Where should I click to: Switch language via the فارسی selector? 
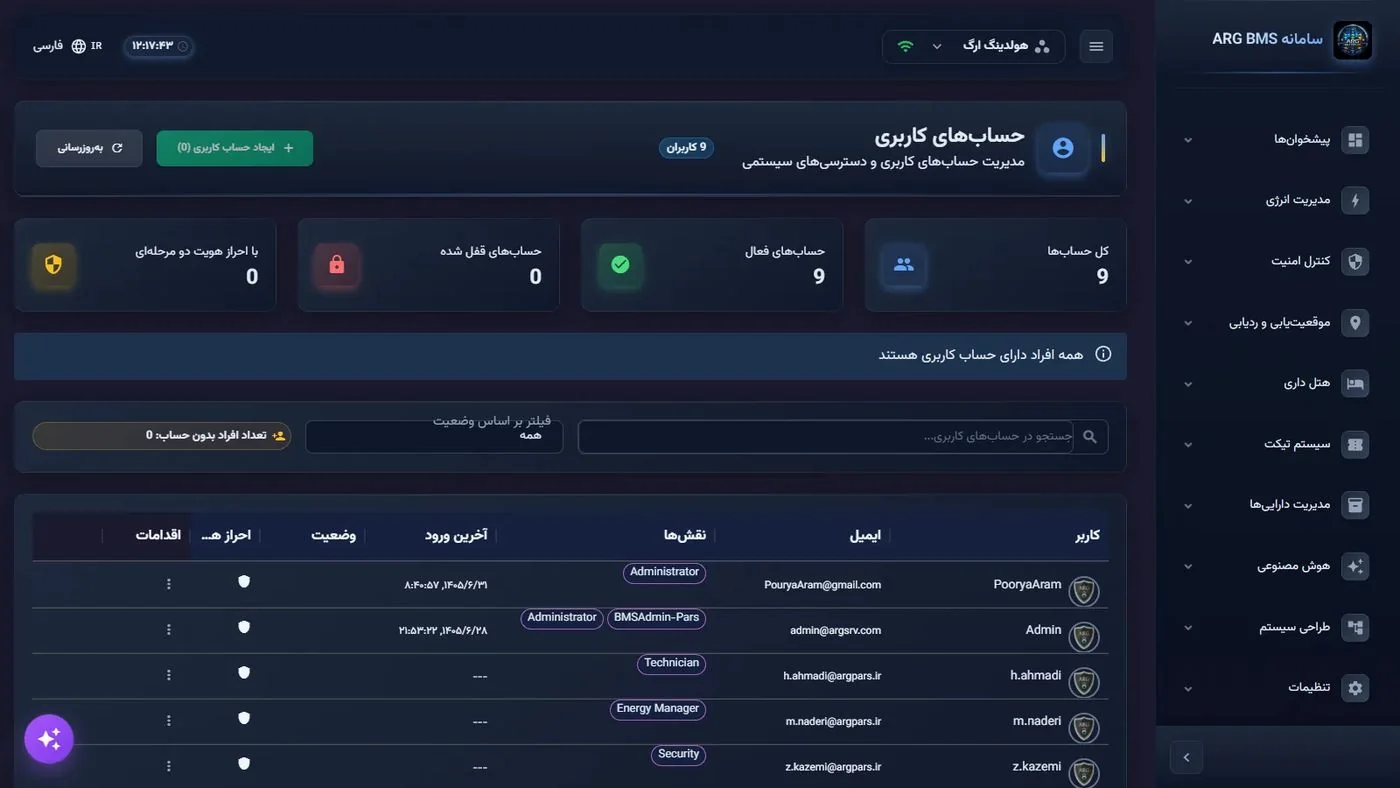click(67, 46)
